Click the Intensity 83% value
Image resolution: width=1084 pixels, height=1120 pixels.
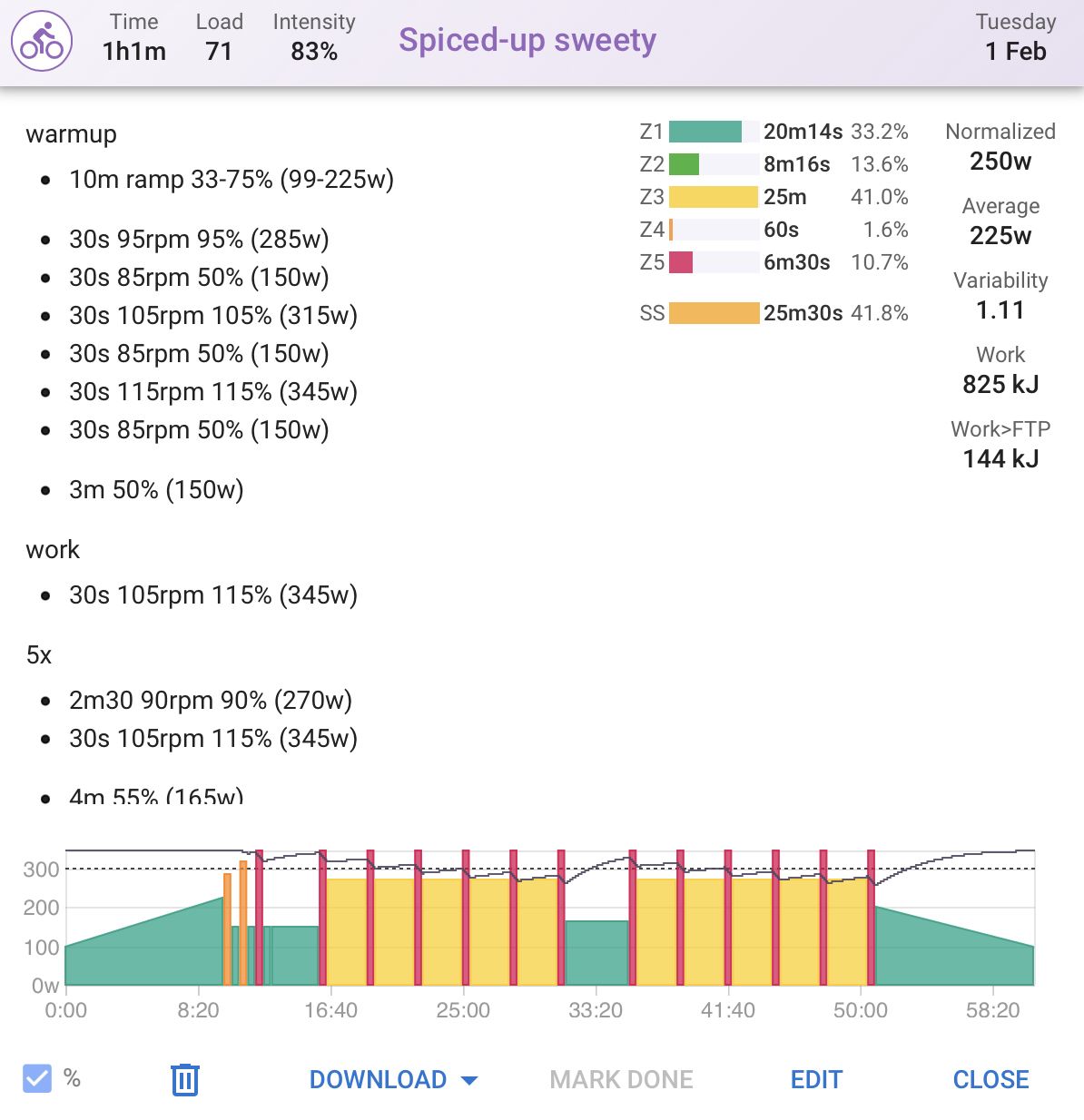(x=314, y=52)
